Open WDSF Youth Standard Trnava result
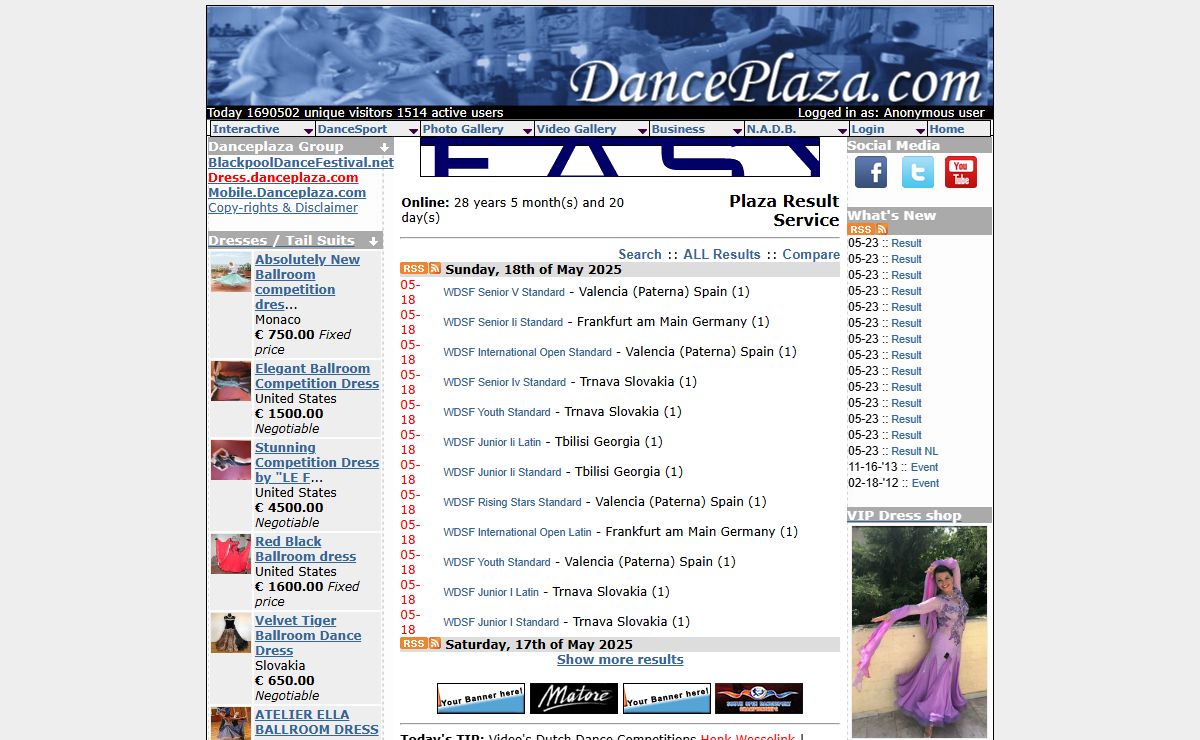 497,413
